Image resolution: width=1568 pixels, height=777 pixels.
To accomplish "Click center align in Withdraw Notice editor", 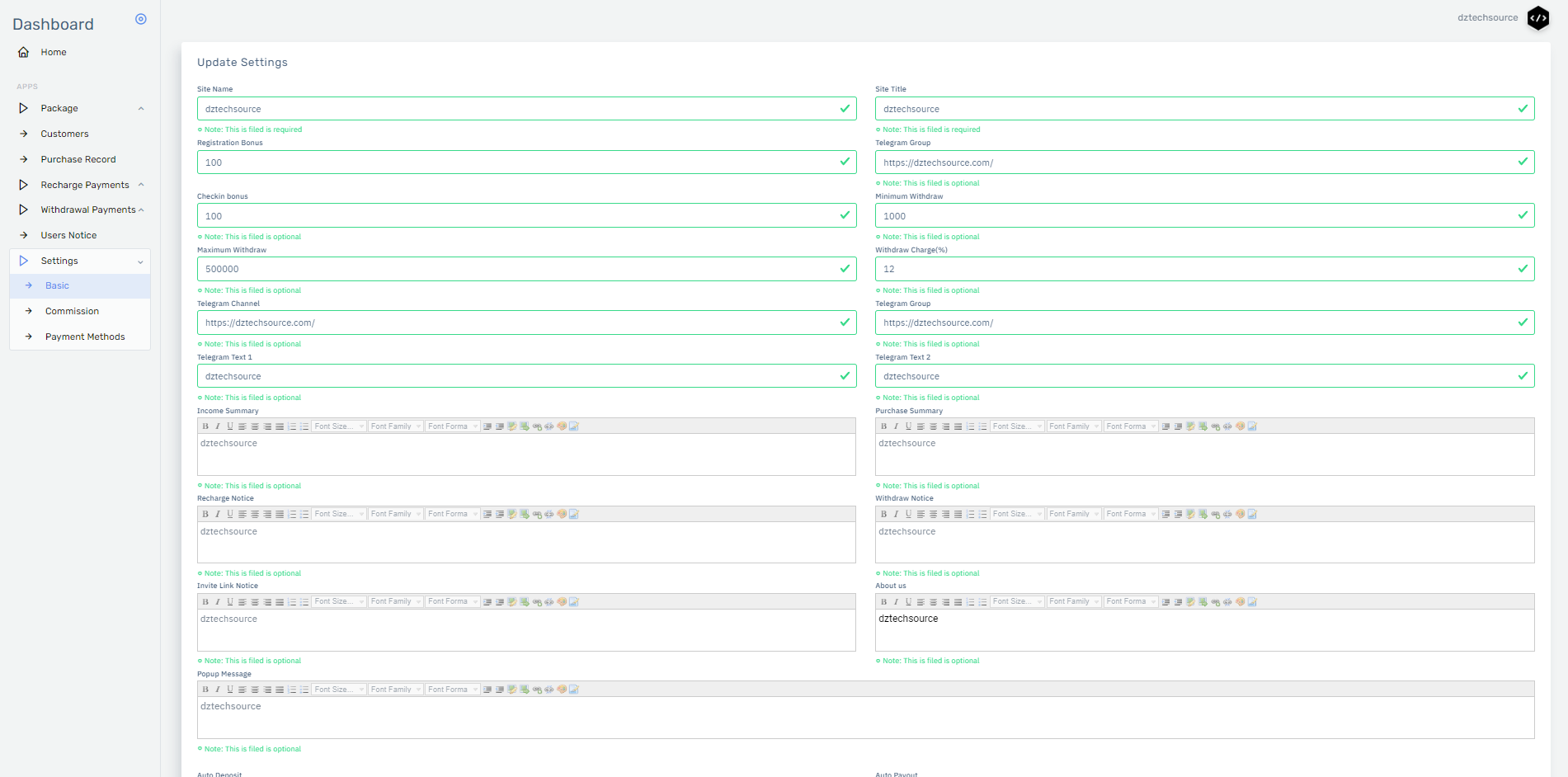I will (x=933, y=514).
